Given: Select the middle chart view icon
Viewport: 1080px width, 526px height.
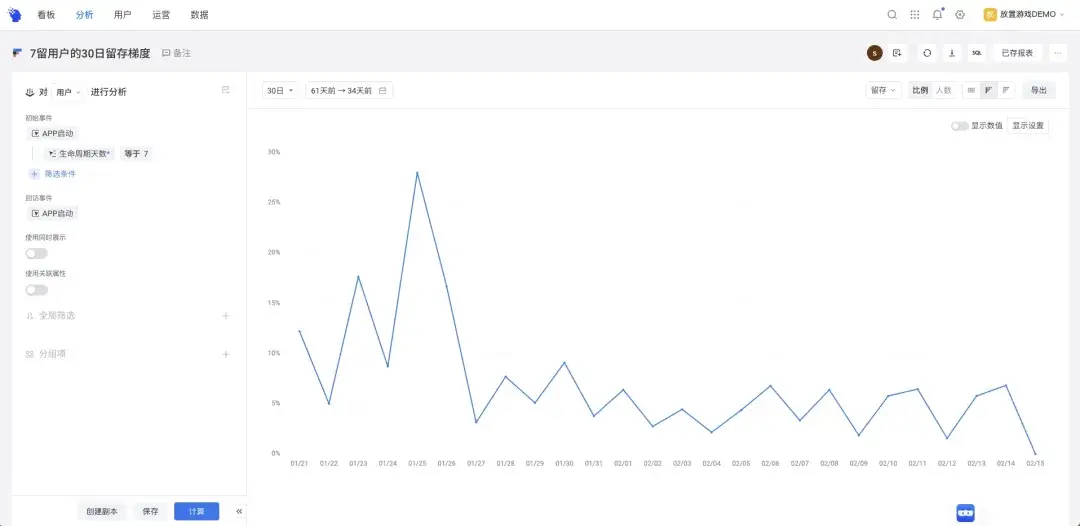Looking at the screenshot, I should [988, 90].
